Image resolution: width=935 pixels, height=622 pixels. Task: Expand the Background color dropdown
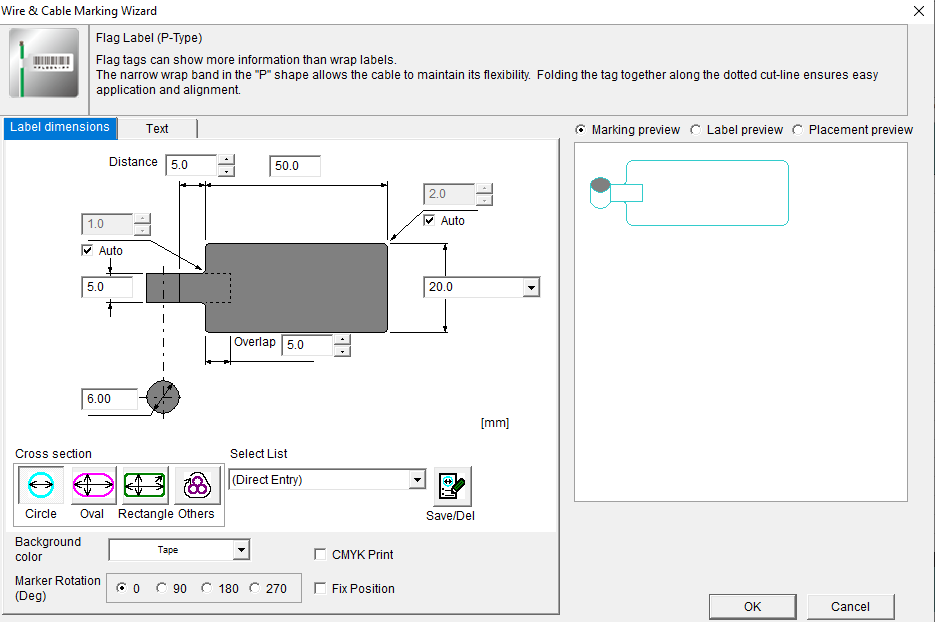point(240,550)
